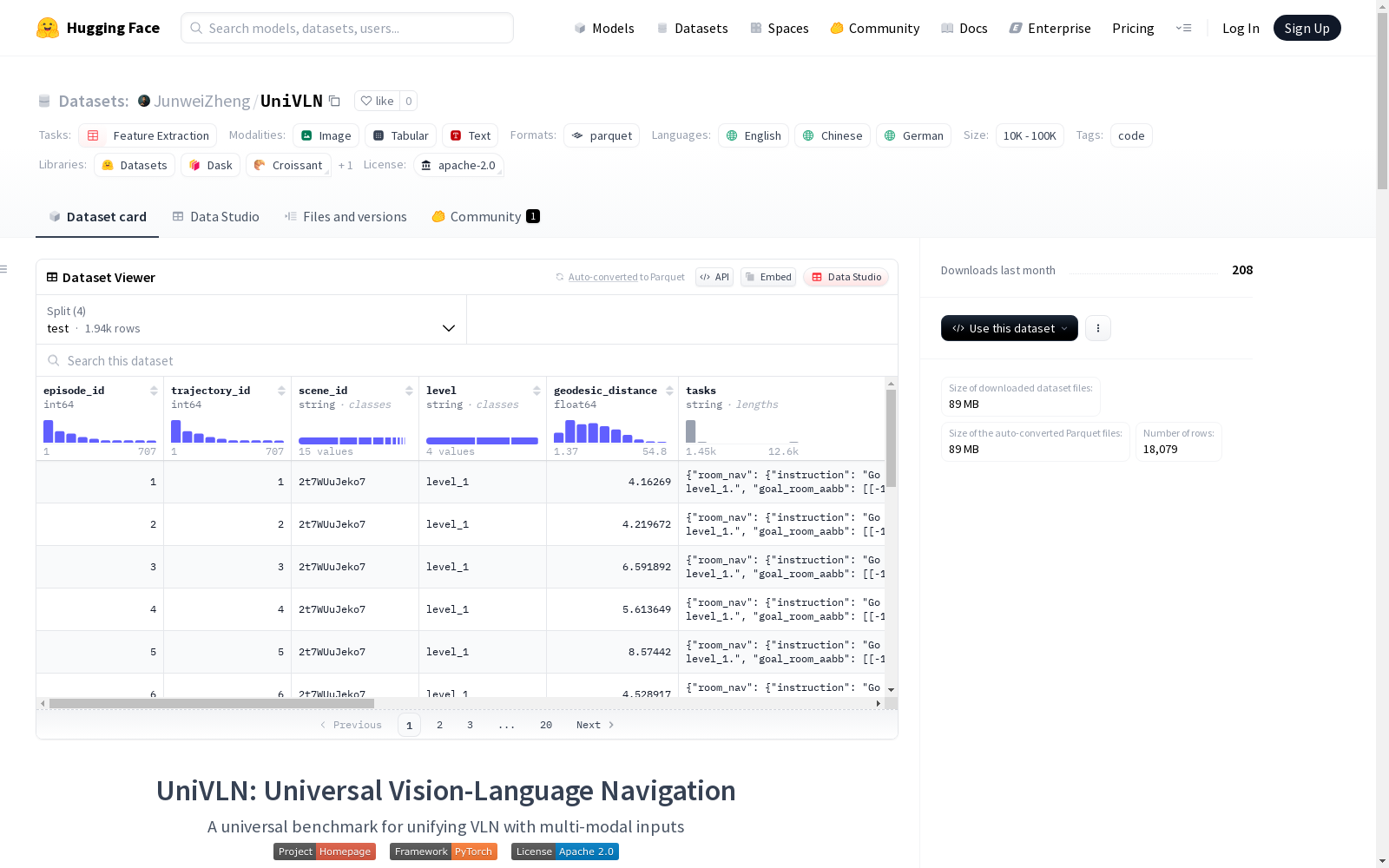
Task: Sort episode_id column
Action: point(154,391)
